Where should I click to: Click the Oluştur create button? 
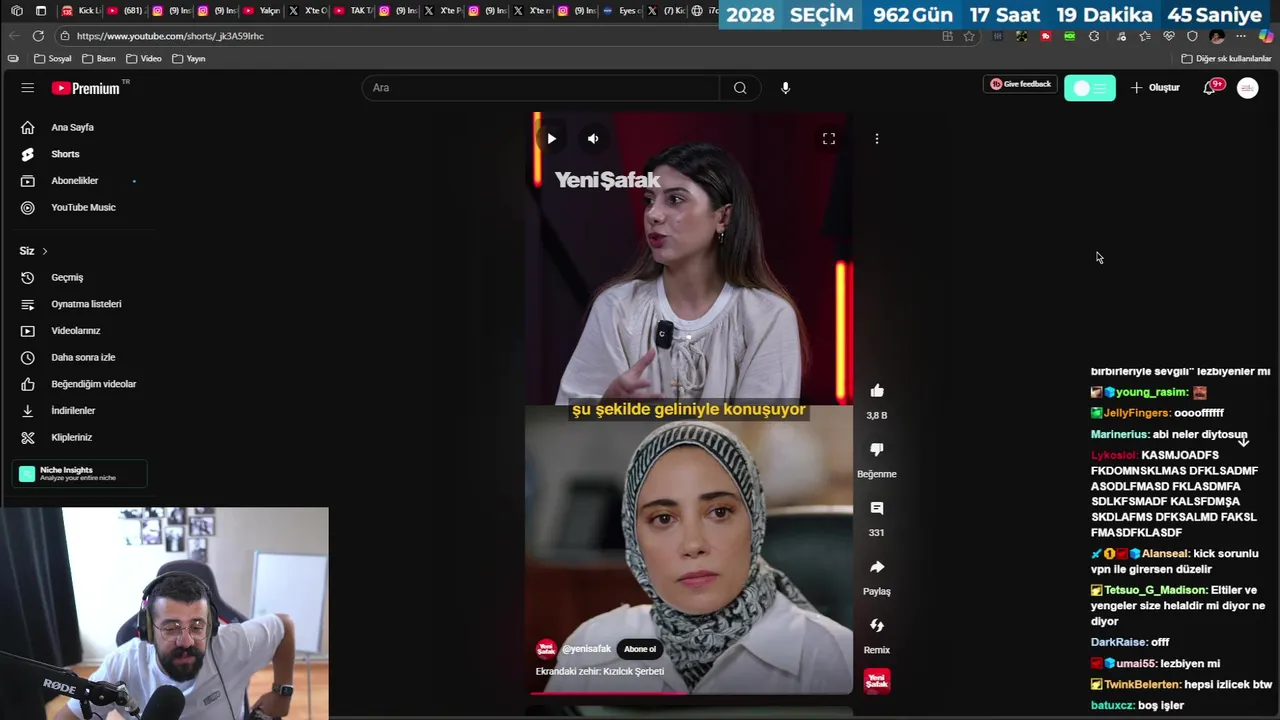(x=1155, y=88)
